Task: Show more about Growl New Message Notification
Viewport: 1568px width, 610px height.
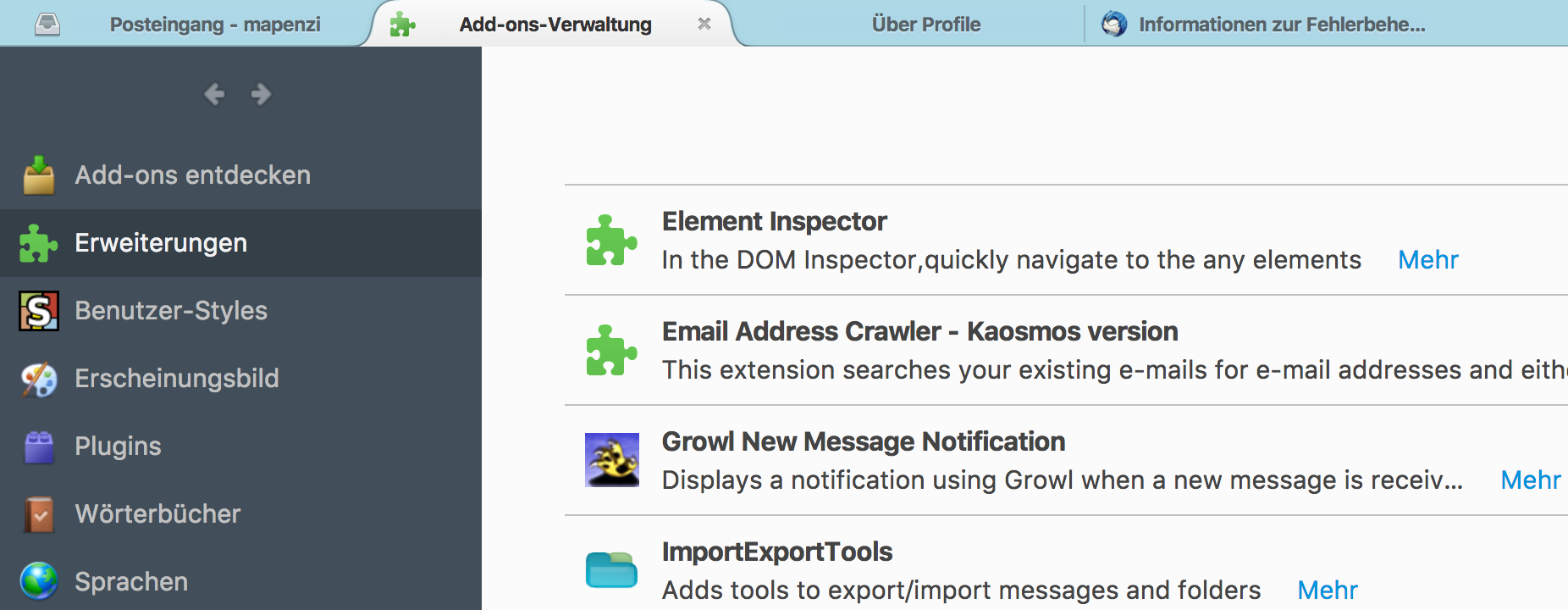Action: [x=1530, y=480]
